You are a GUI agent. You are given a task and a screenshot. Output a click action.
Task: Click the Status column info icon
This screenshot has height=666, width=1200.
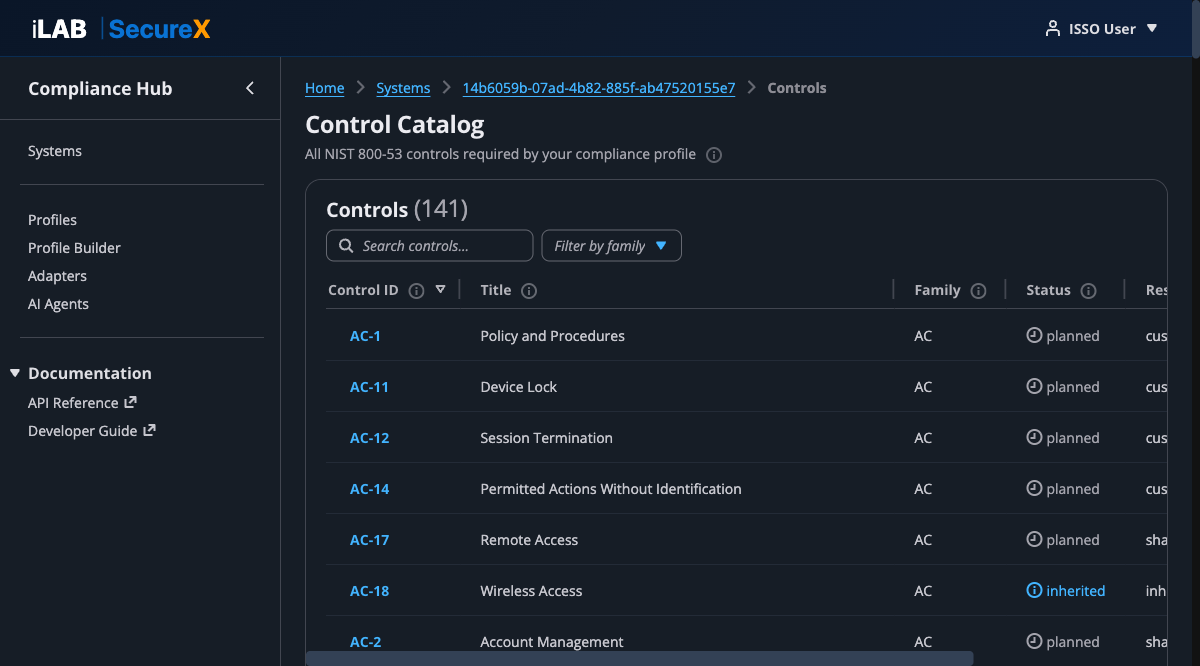point(1089,291)
